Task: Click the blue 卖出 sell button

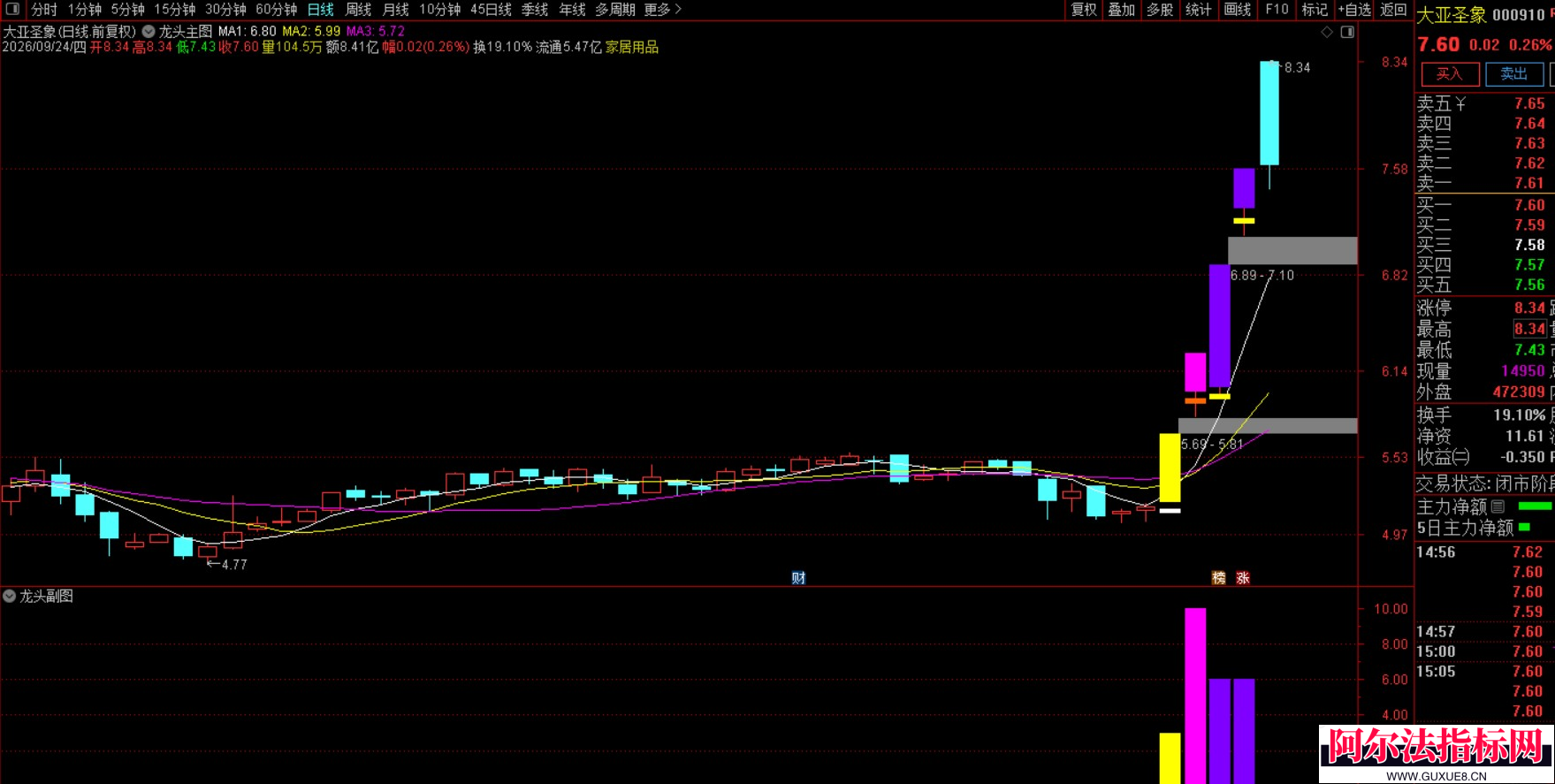Action: [1514, 74]
